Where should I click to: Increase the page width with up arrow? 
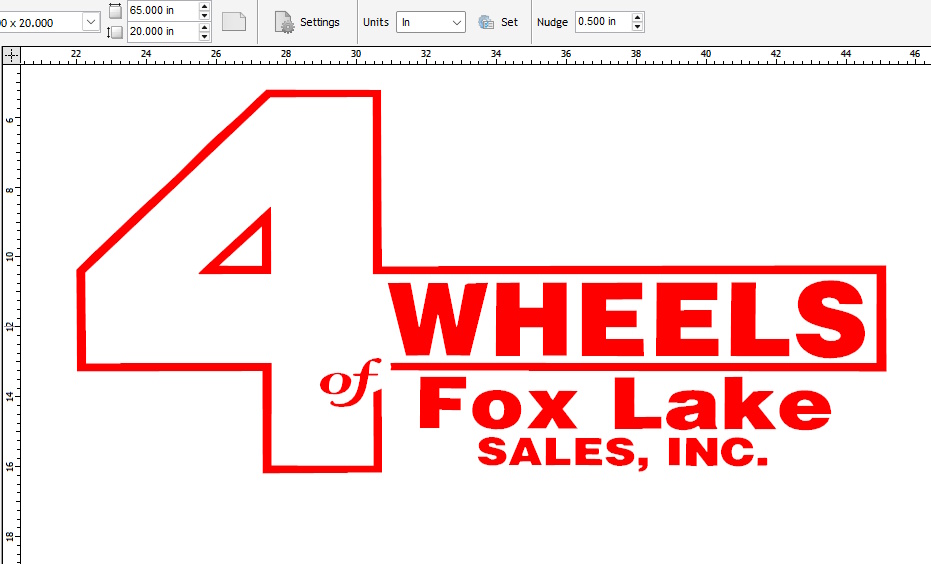[205, 6]
